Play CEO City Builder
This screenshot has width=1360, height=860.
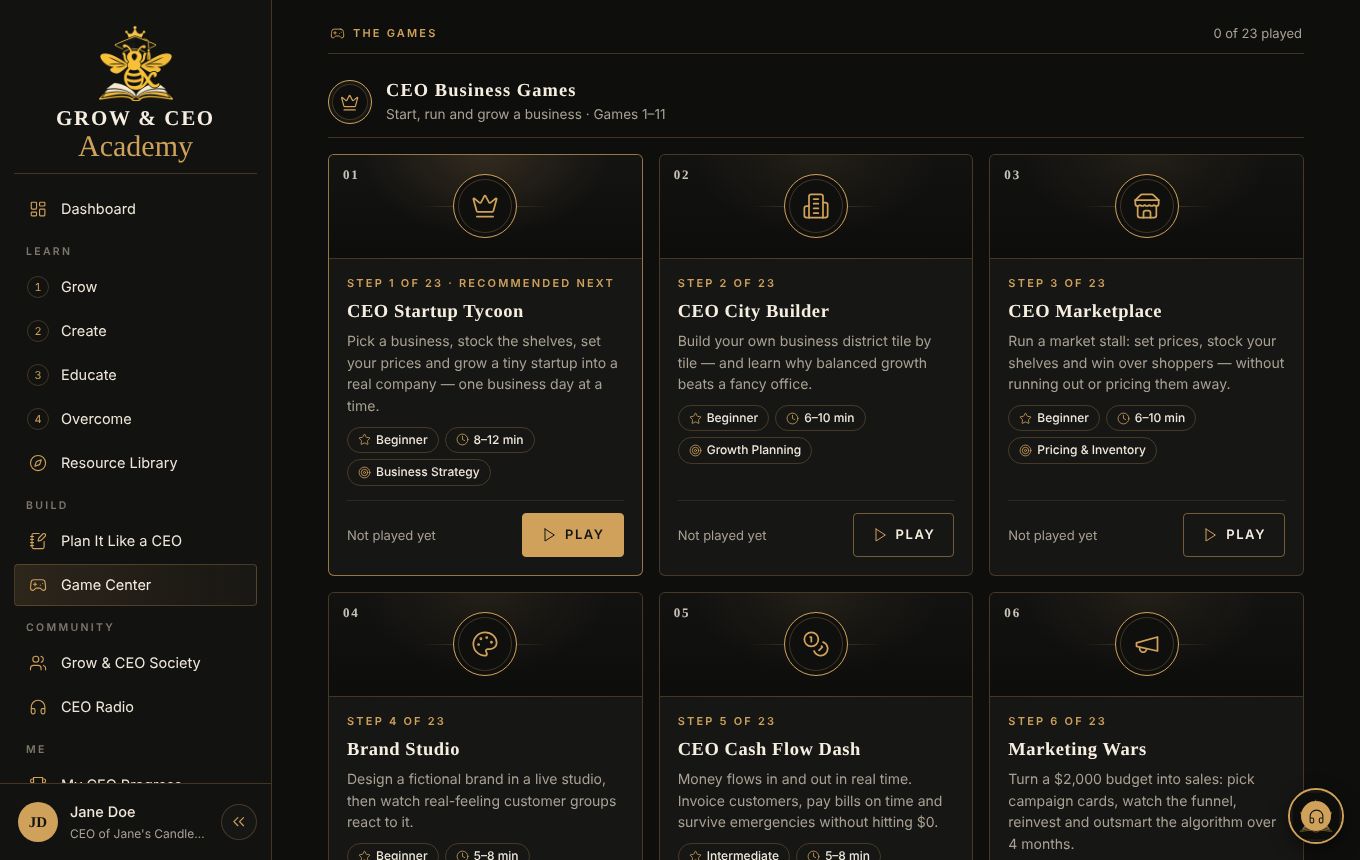point(903,535)
